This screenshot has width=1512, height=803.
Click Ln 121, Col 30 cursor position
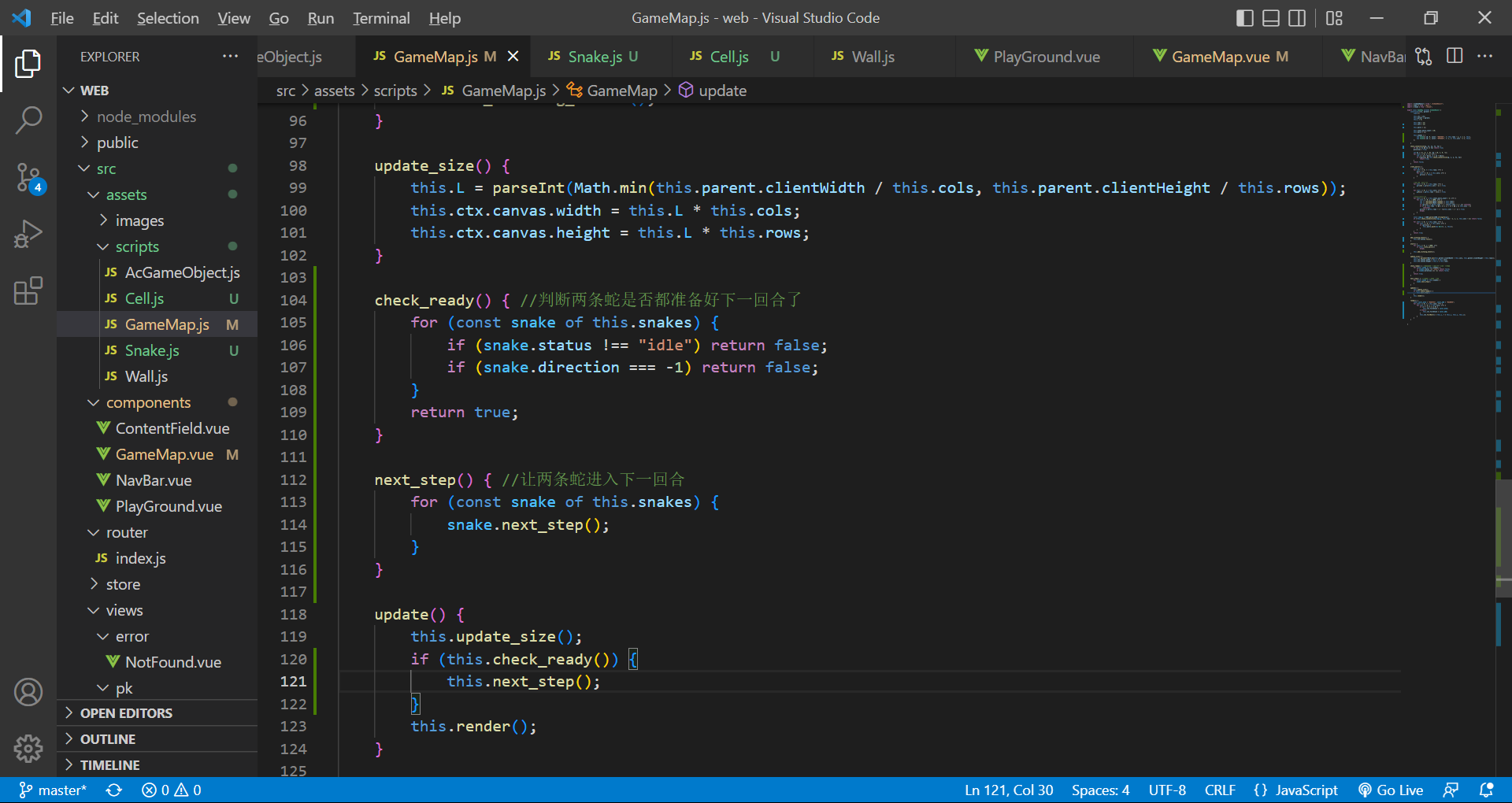(1009, 790)
